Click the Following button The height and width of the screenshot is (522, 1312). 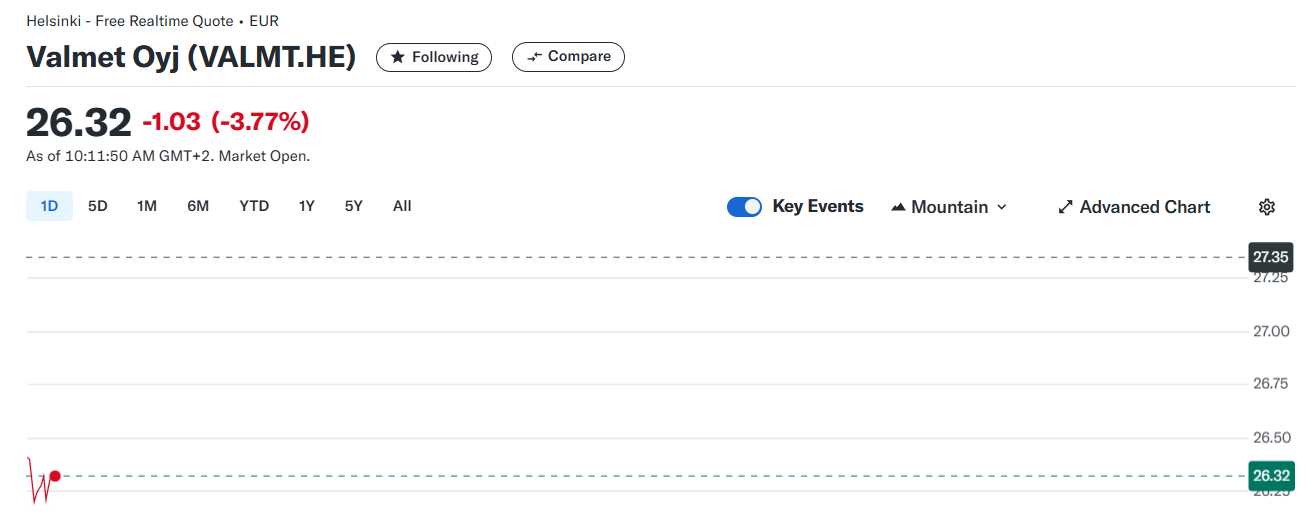pyautogui.click(x=434, y=57)
